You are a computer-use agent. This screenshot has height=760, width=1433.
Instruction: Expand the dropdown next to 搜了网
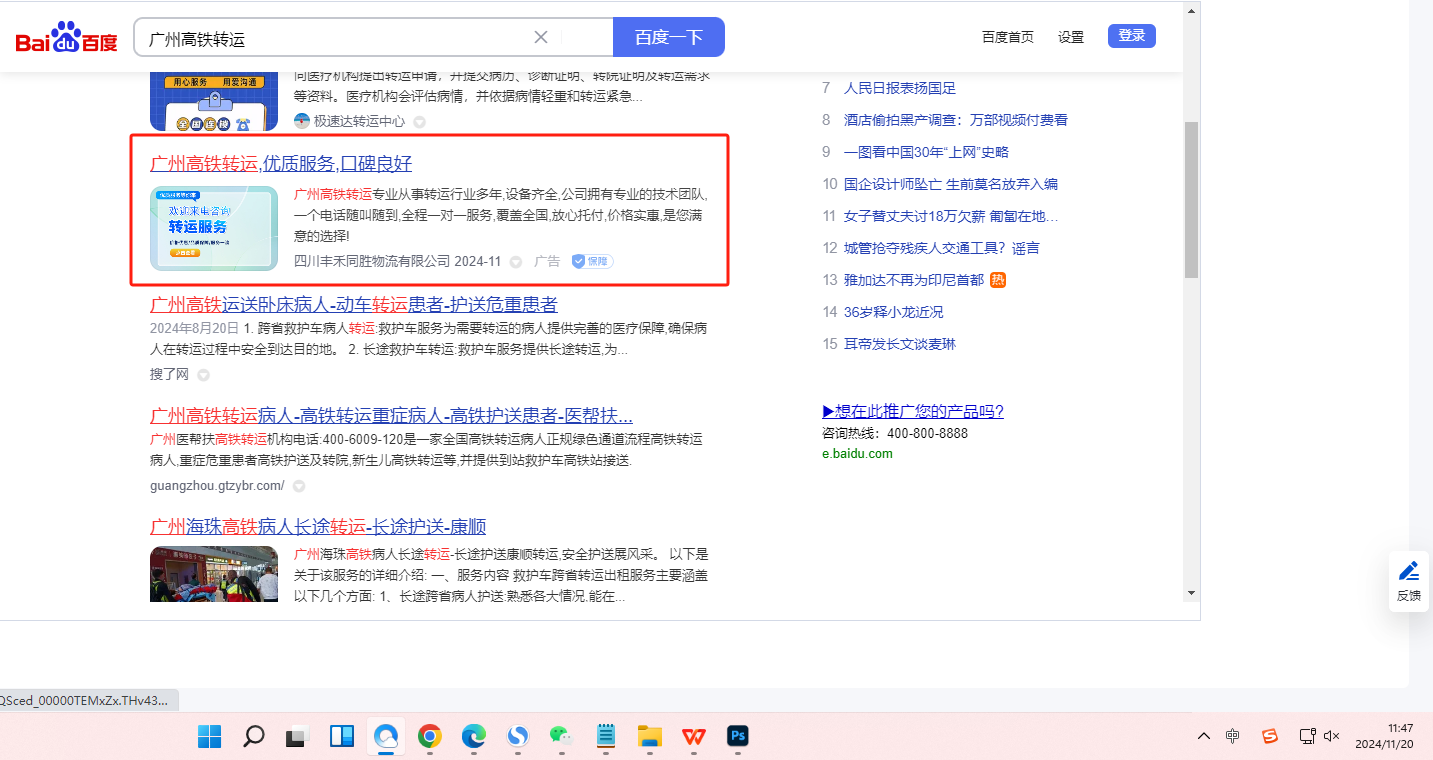tap(203, 375)
